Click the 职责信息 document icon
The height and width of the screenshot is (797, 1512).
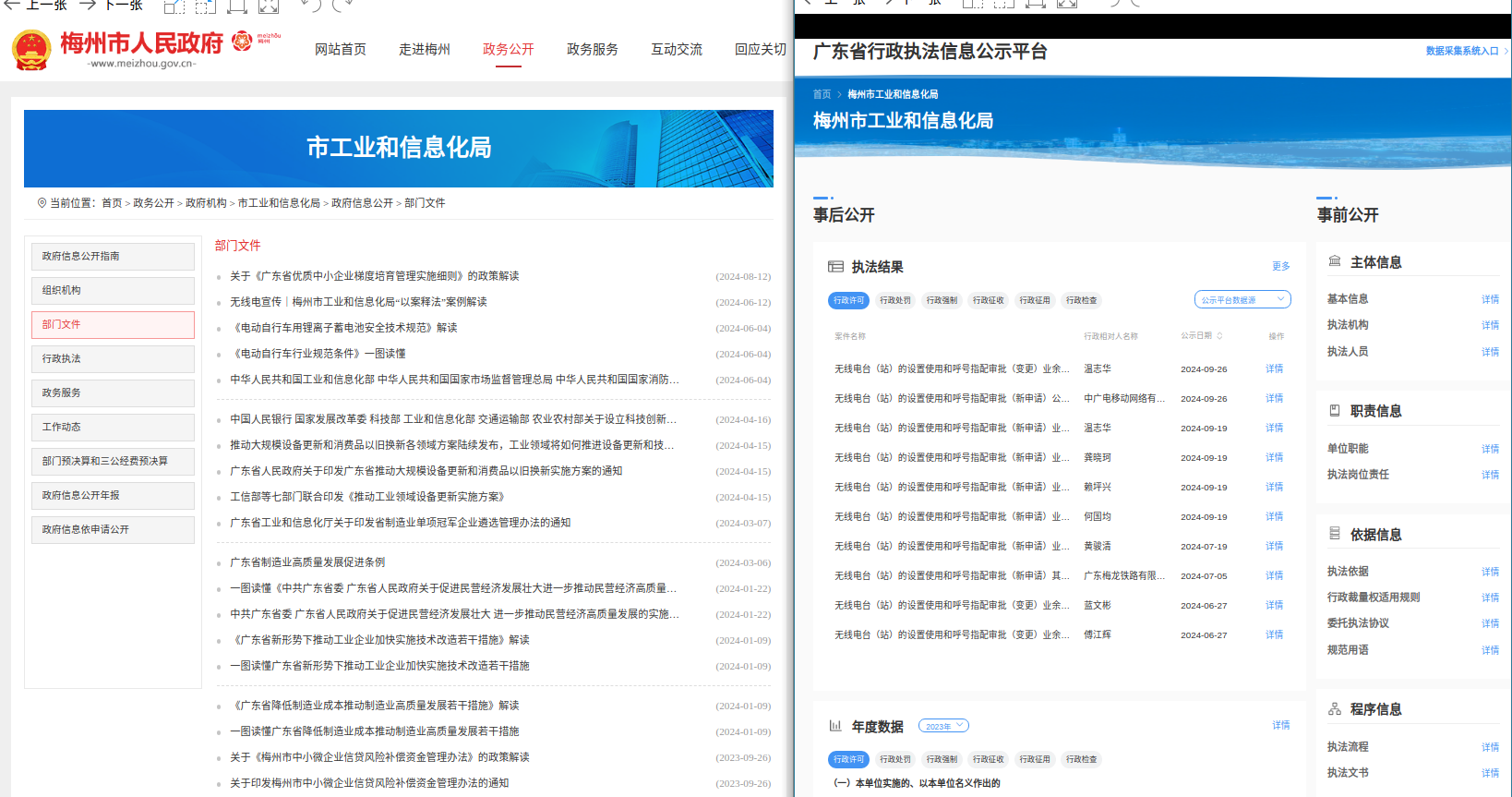(x=1334, y=410)
